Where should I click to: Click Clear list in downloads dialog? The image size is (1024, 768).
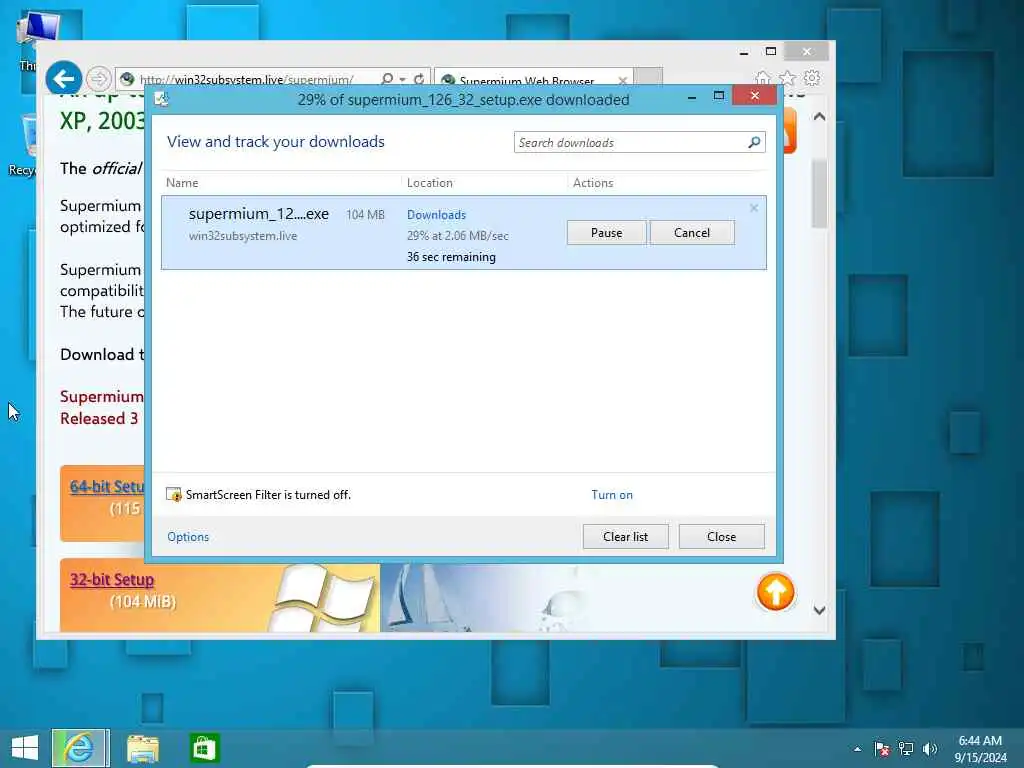tap(625, 536)
